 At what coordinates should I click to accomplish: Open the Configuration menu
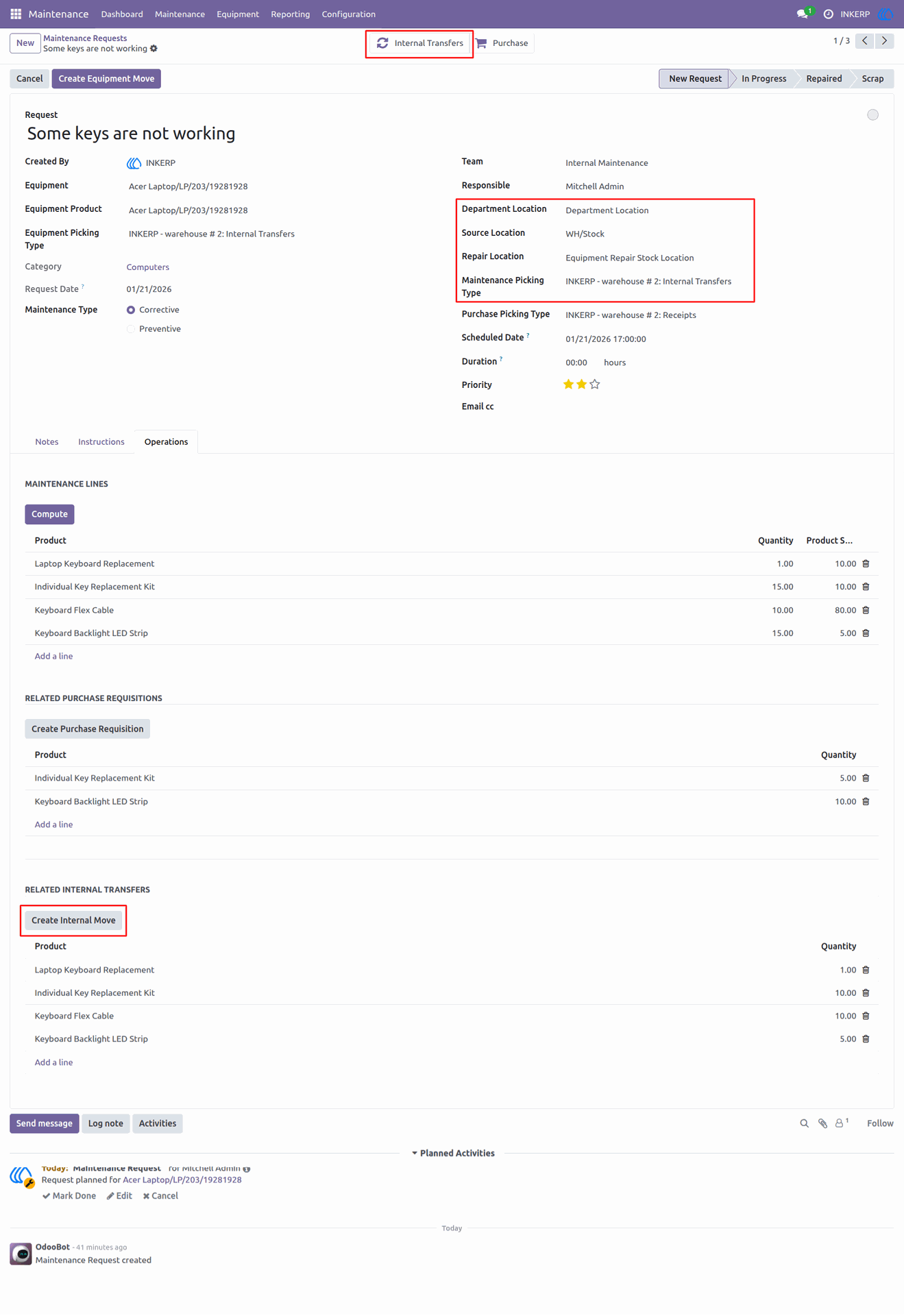pyautogui.click(x=348, y=14)
